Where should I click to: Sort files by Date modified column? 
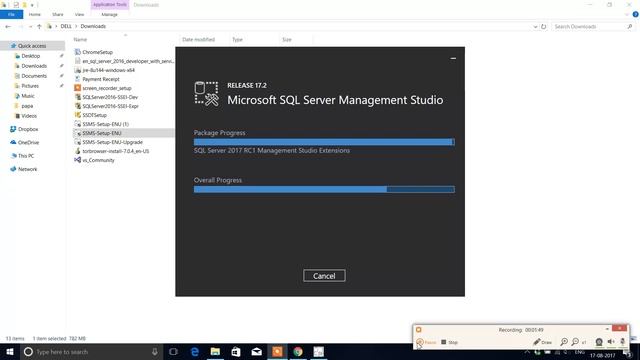click(x=198, y=40)
